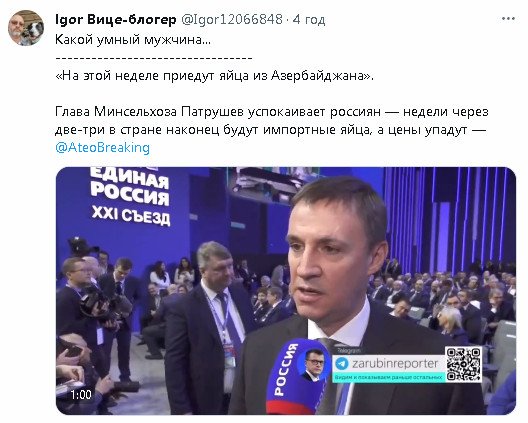Click the 1:00 video duration badge
This screenshot has width=528, height=423.
click(x=81, y=394)
